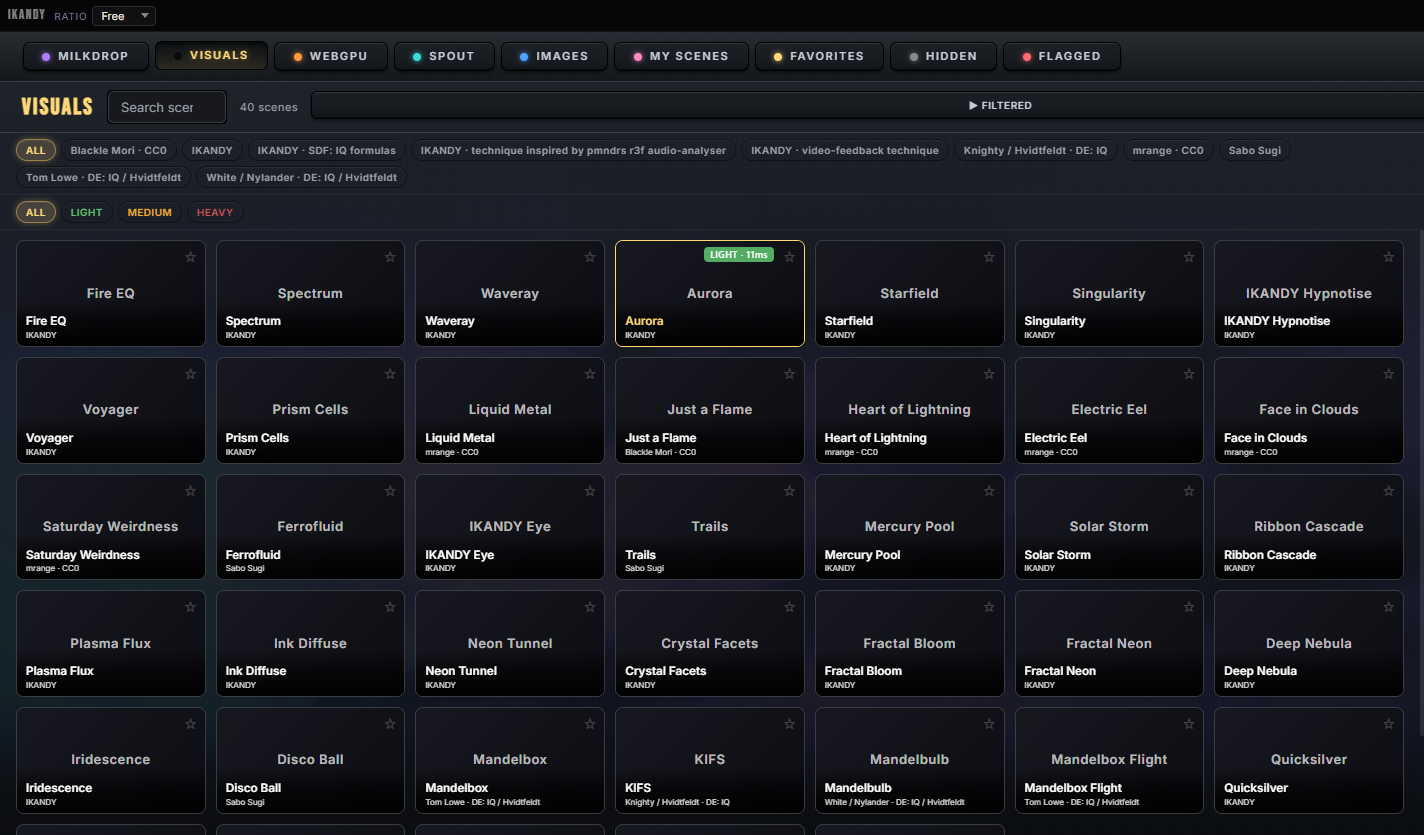The width and height of the screenshot is (1424, 835).
Task: Filter by IKANDY · SDF: IQ formulas
Action: [327, 150]
